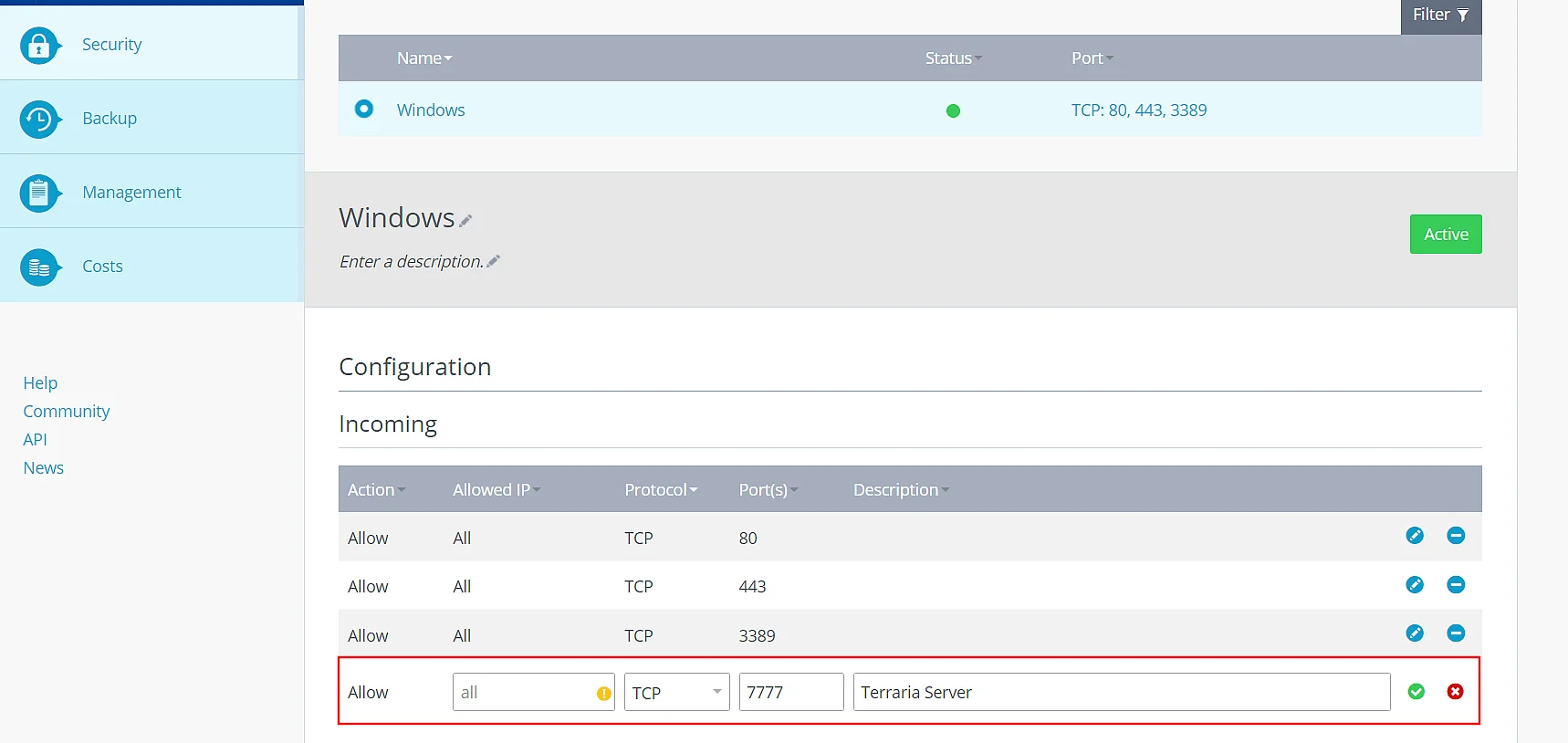Image resolution: width=1568 pixels, height=743 pixels.
Task: Sort policies by Name column
Action: tap(424, 58)
